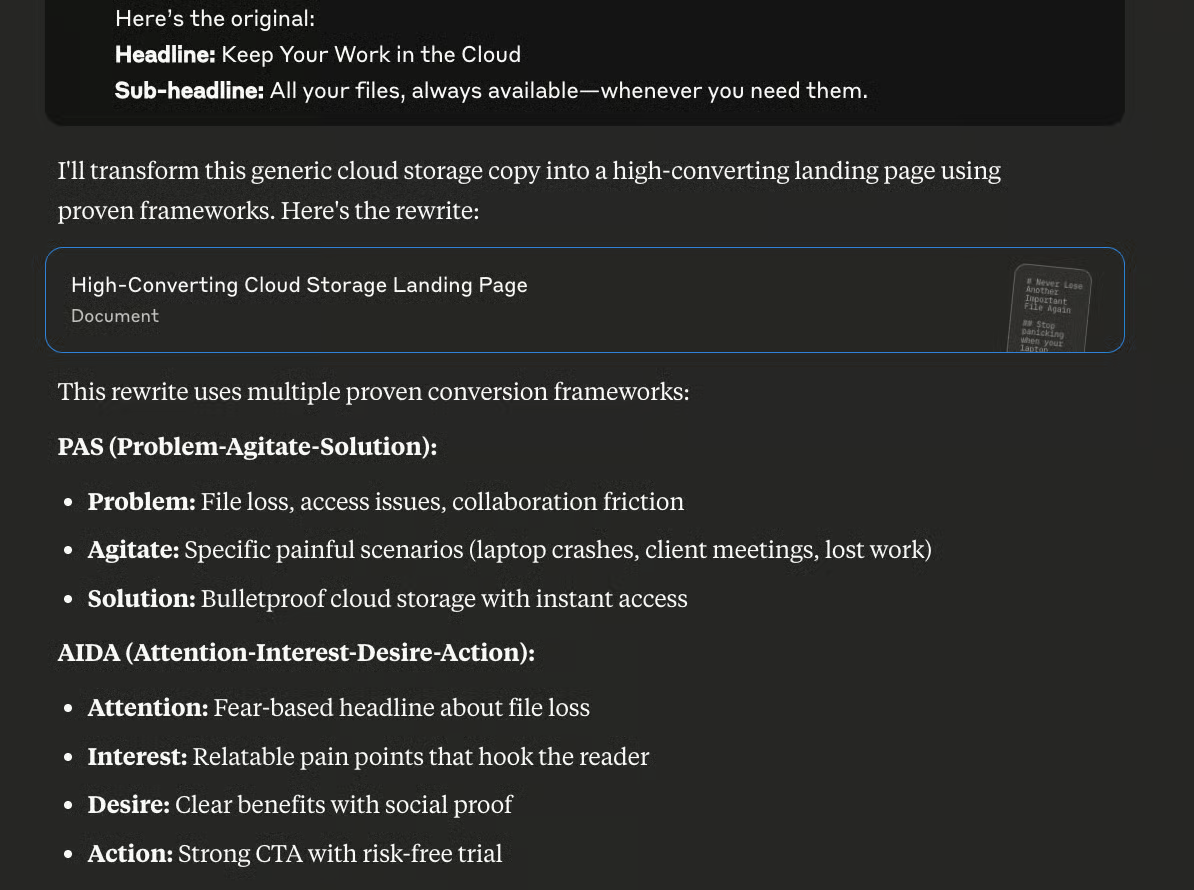Click the PAS (Problem-Agitate-Solution) heading
The width and height of the screenshot is (1194, 890).
click(x=247, y=446)
